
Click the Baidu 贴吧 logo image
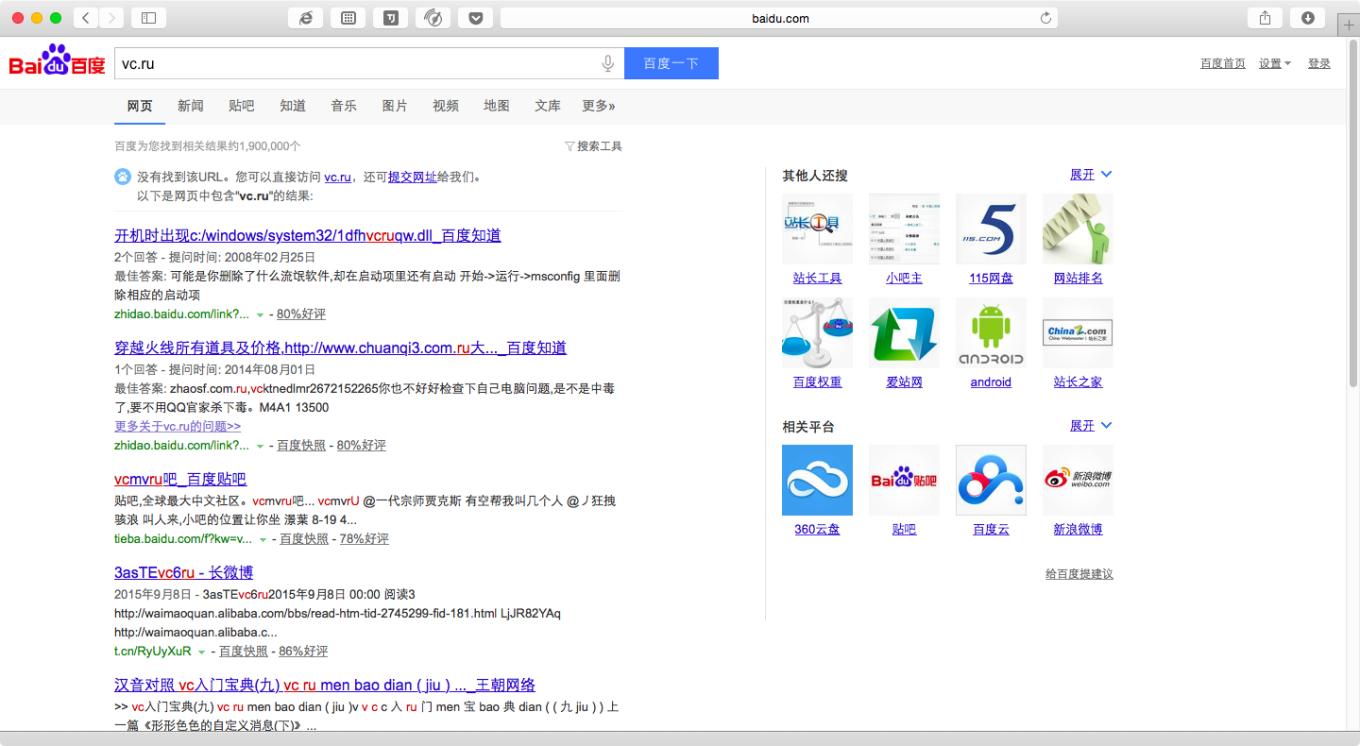tap(904, 480)
